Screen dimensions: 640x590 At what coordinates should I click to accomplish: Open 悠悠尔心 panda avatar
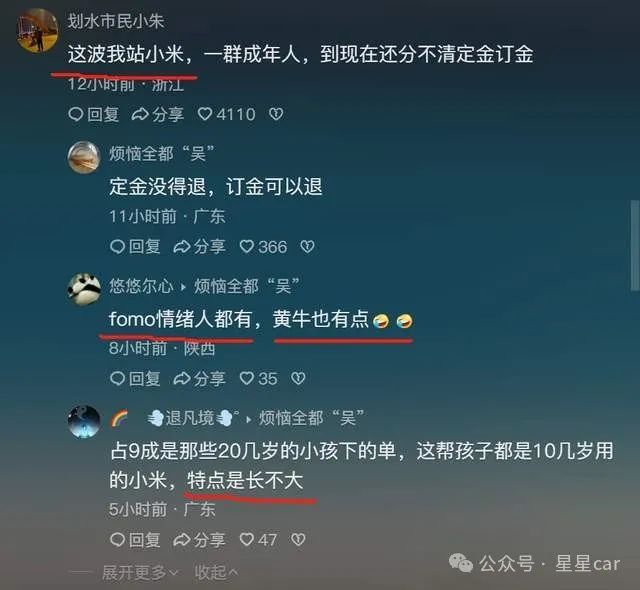click(84, 289)
